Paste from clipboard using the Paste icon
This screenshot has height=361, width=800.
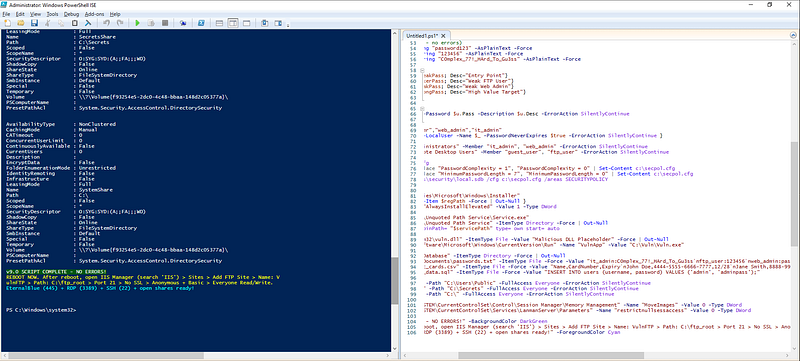tap(74, 23)
